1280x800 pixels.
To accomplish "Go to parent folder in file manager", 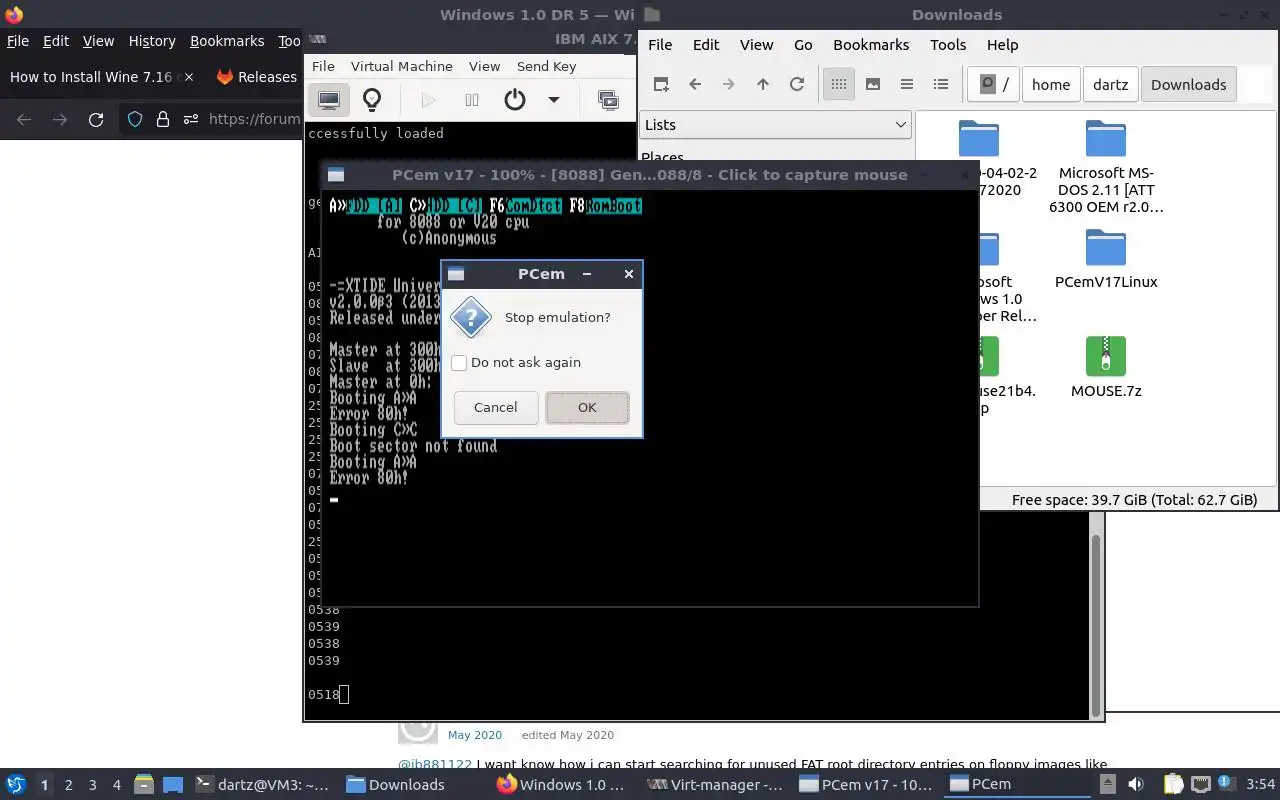I will 763,85.
